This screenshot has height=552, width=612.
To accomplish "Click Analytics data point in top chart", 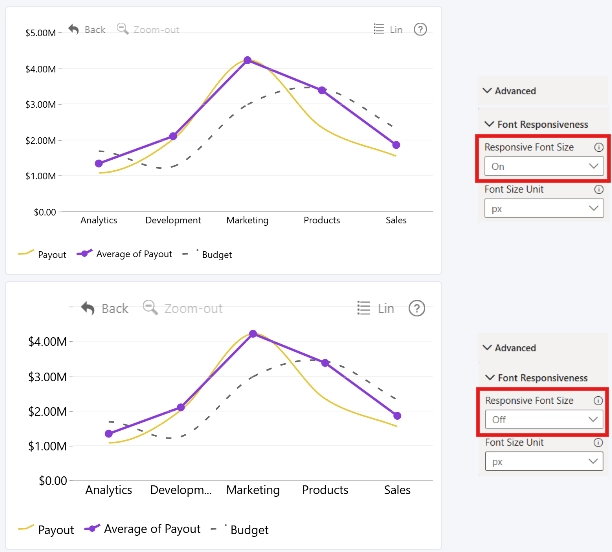I will pos(99,163).
